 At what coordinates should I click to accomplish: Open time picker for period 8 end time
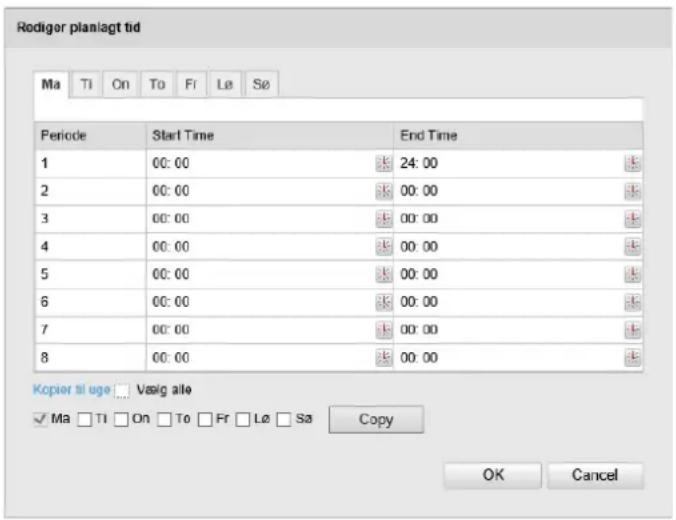632,357
